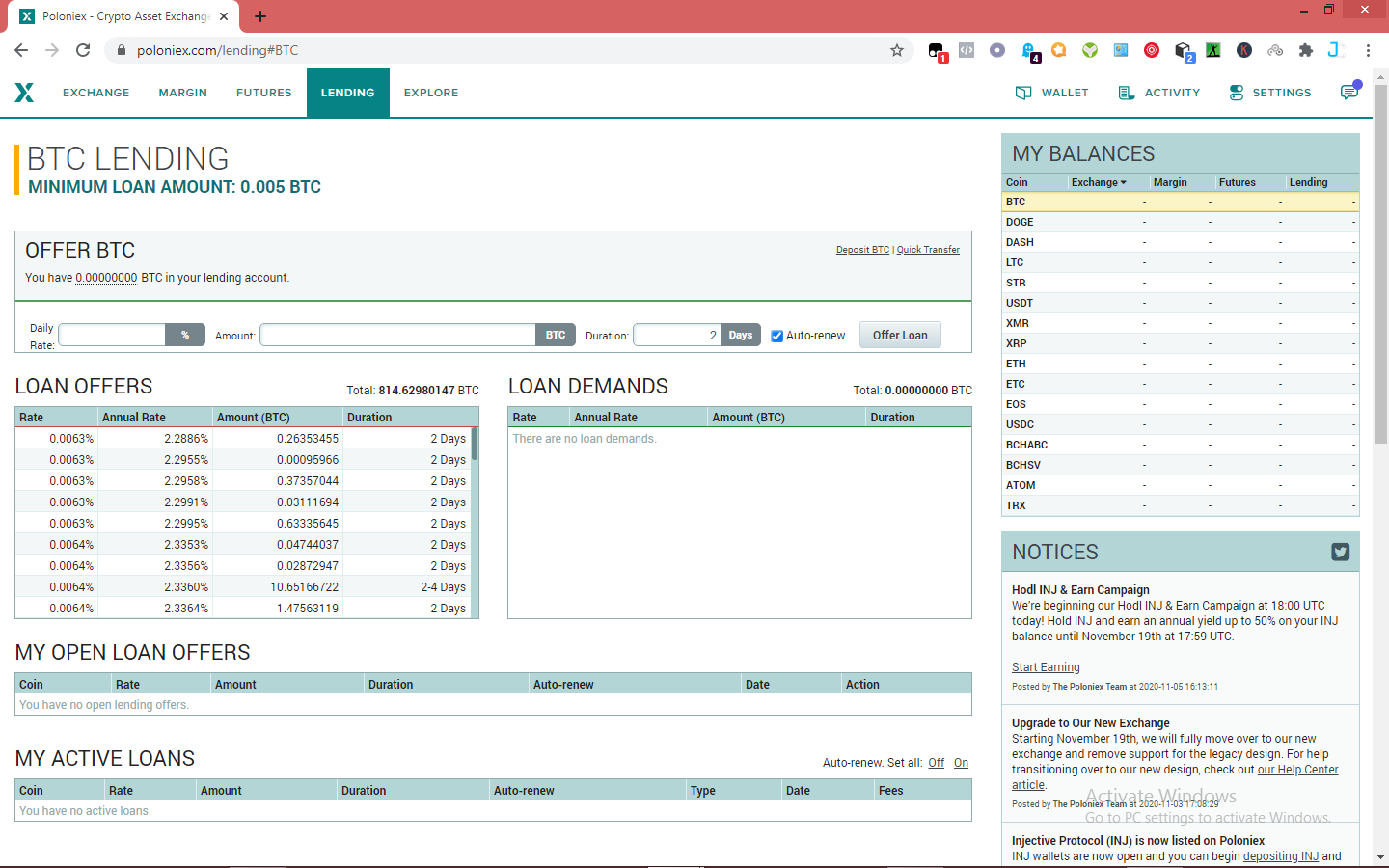Click the loan offer with 0.26353455 BTC
This screenshot has height=868, width=1389.
coord(243,439)
